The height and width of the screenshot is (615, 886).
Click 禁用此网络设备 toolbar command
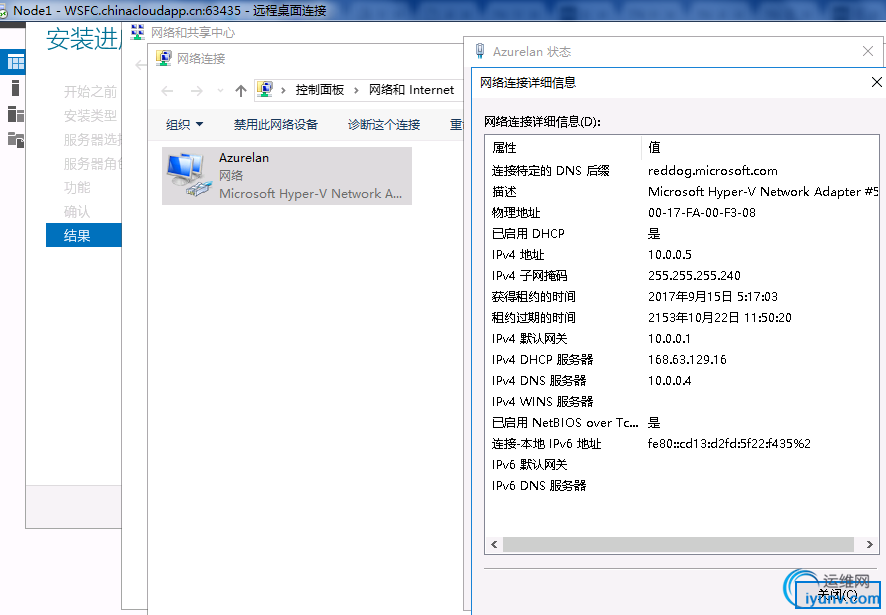tap(276, 124)
